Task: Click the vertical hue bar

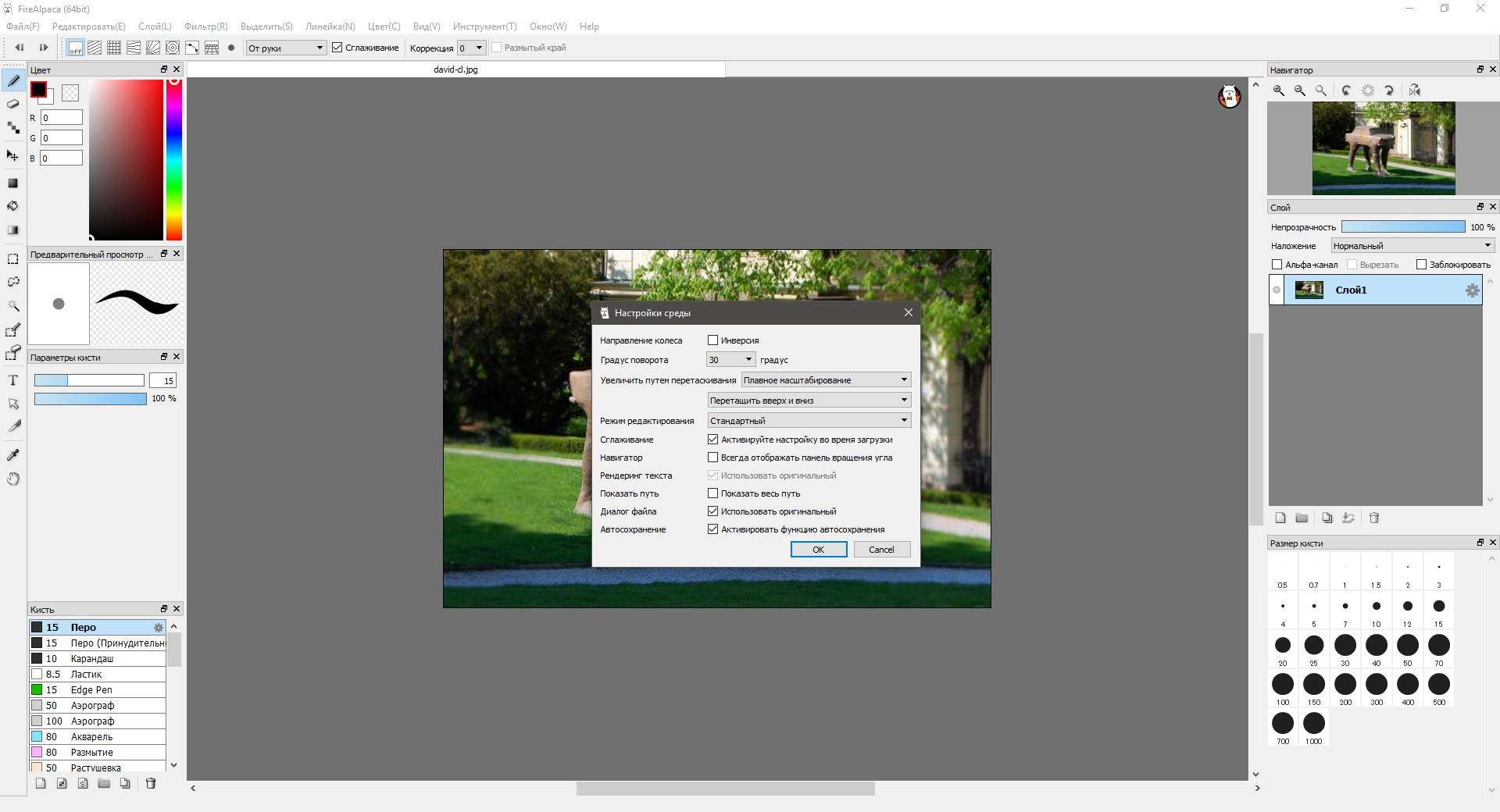Action: click(x=174, y=159)
